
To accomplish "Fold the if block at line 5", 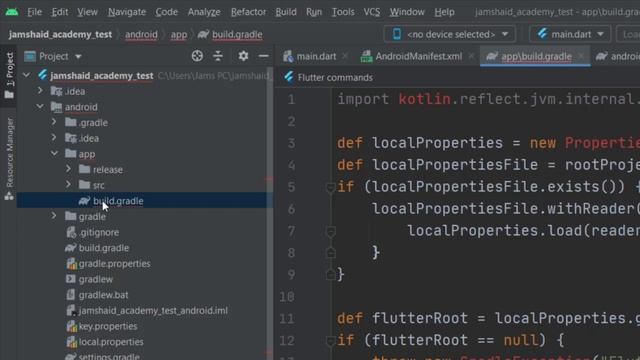I will click(331, 187).
